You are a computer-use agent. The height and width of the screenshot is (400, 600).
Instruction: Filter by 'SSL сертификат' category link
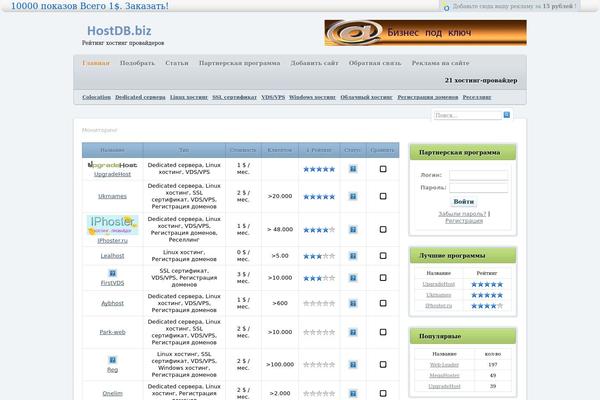[235, 97]
